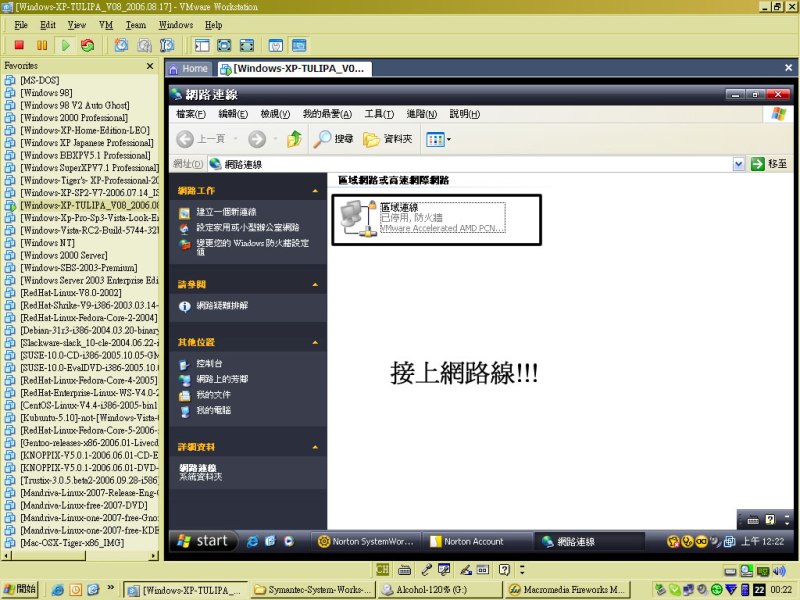The width and height of the screenshot is (800, 600).
Task: Open the Views (檢視) dropdown button
Action: click(x=438, y=139)
